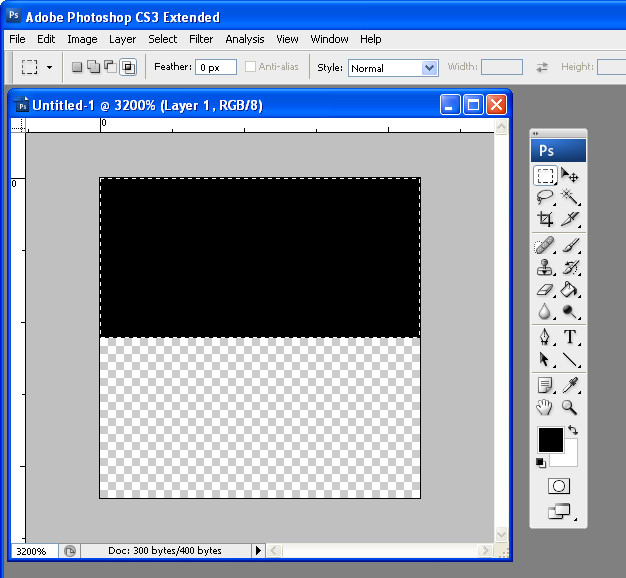Collapse the toolbox with double-arrow toggle
Viewport: 626px width, 578px height.
click(x=536, y=133)
